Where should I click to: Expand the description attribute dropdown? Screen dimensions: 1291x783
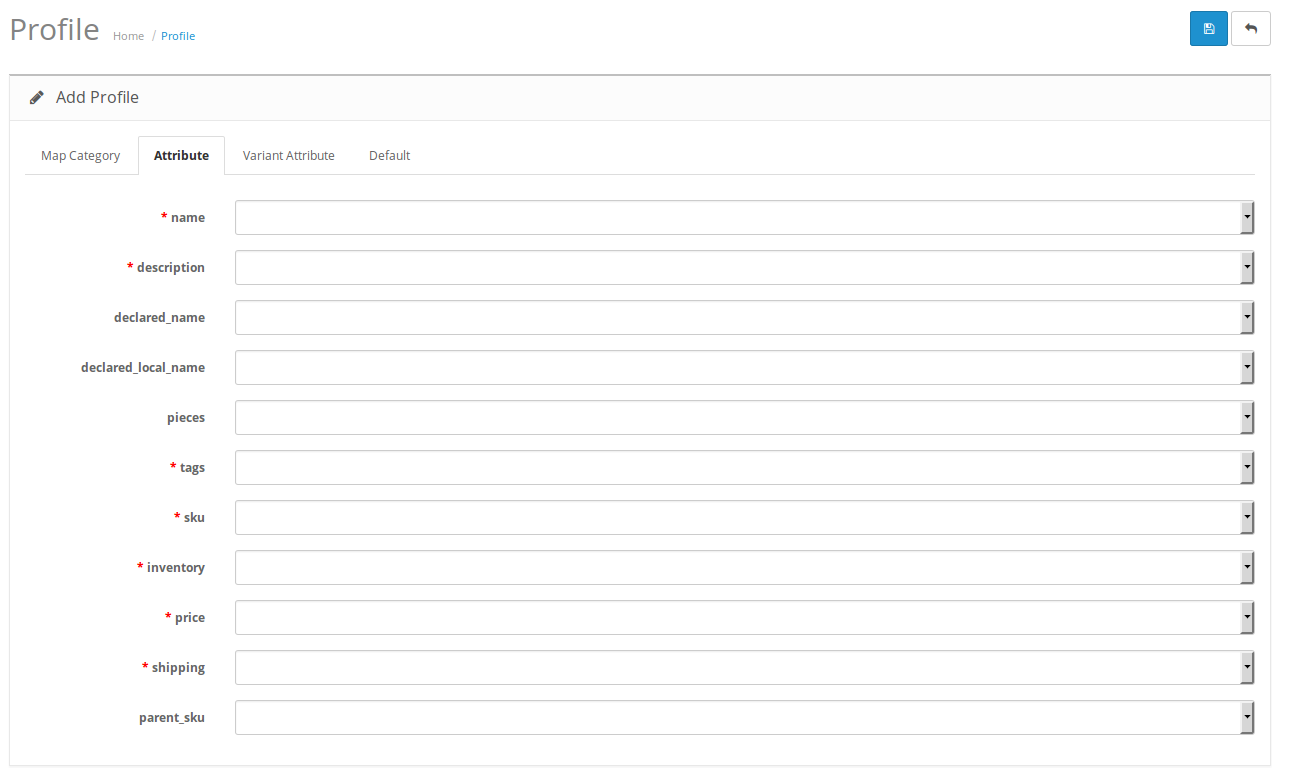744,267
